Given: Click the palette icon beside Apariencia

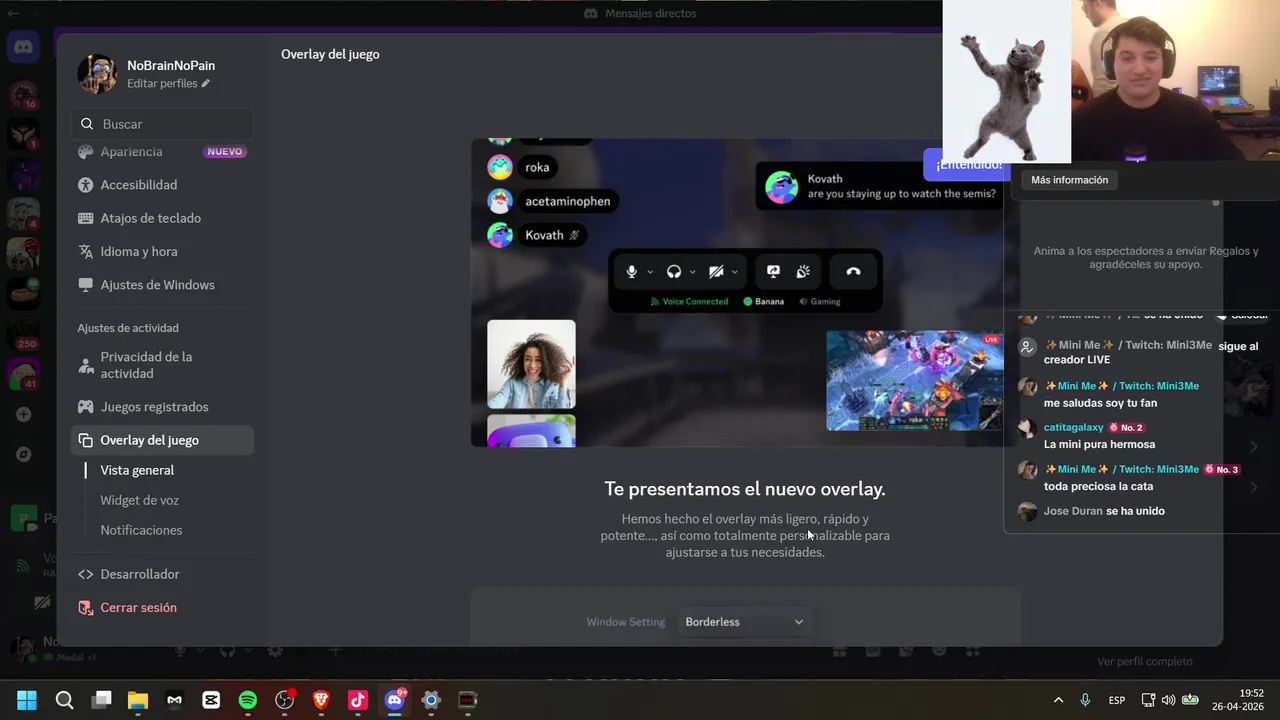Looking at the screenshot, I should point(86,152).
